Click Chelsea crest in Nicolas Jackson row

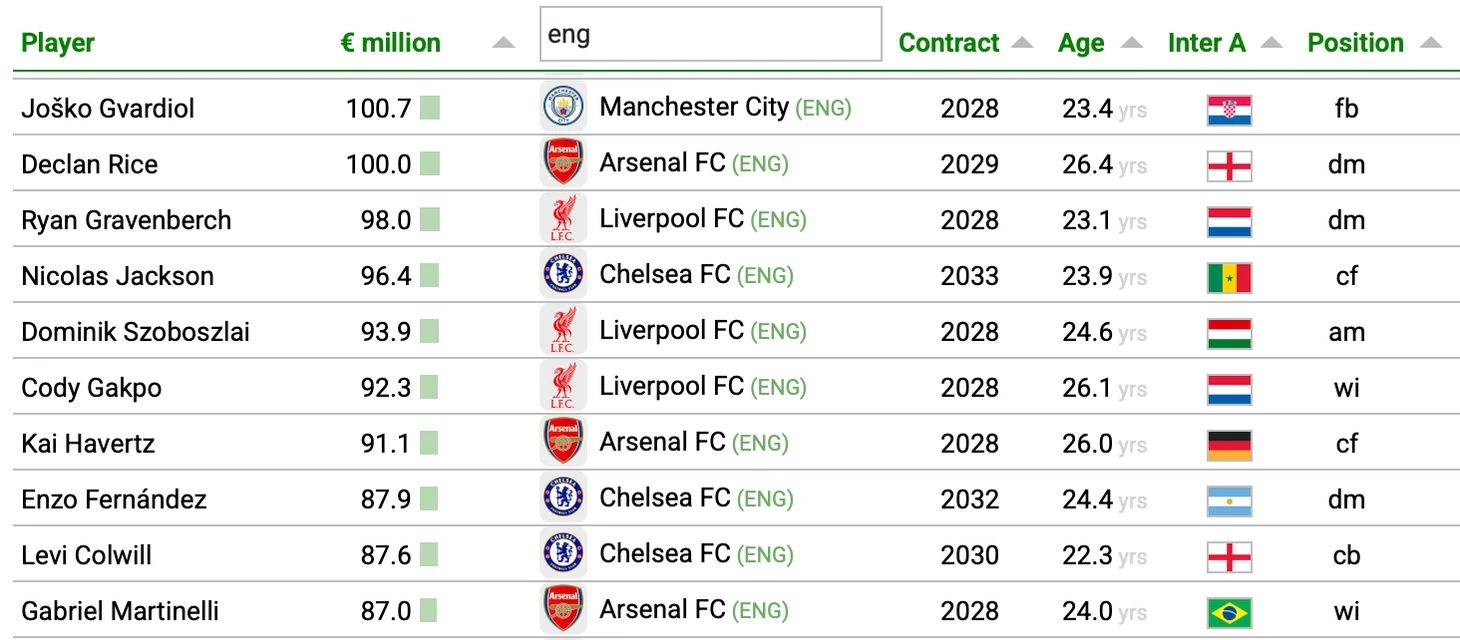[x=563, y=276]
